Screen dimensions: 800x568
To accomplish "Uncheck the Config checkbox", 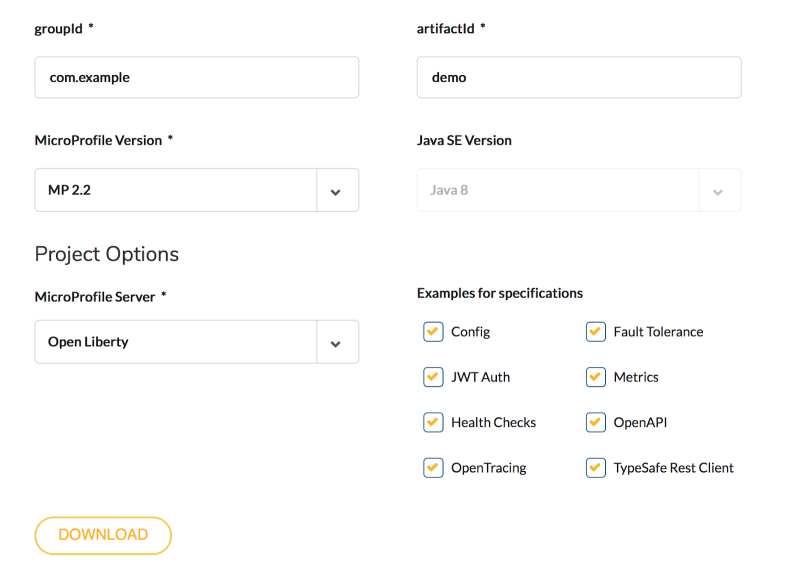I will click(x=433, y=332).
